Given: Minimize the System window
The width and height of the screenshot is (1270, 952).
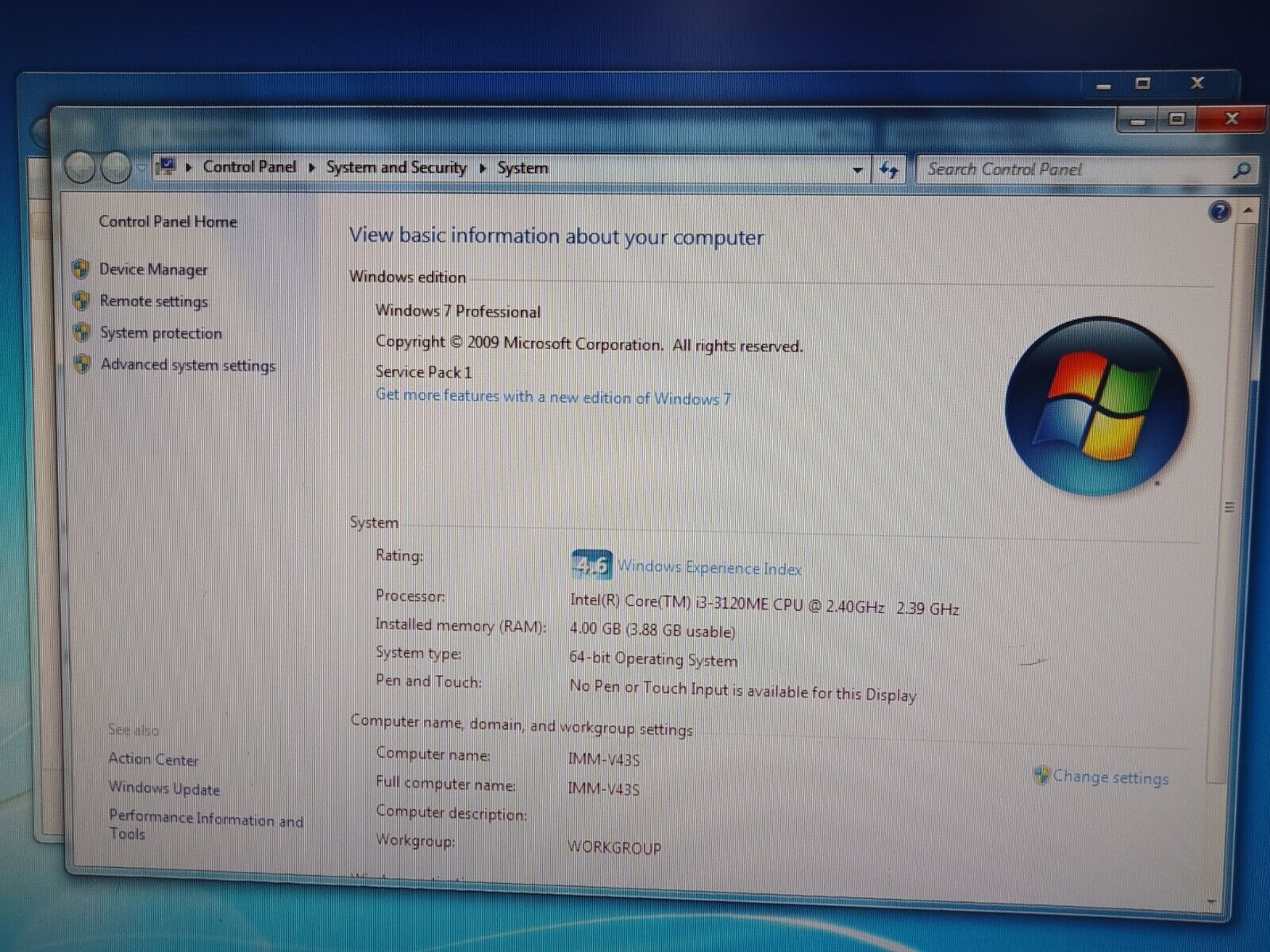Looking at the screenshot, I should (1137, 121).
